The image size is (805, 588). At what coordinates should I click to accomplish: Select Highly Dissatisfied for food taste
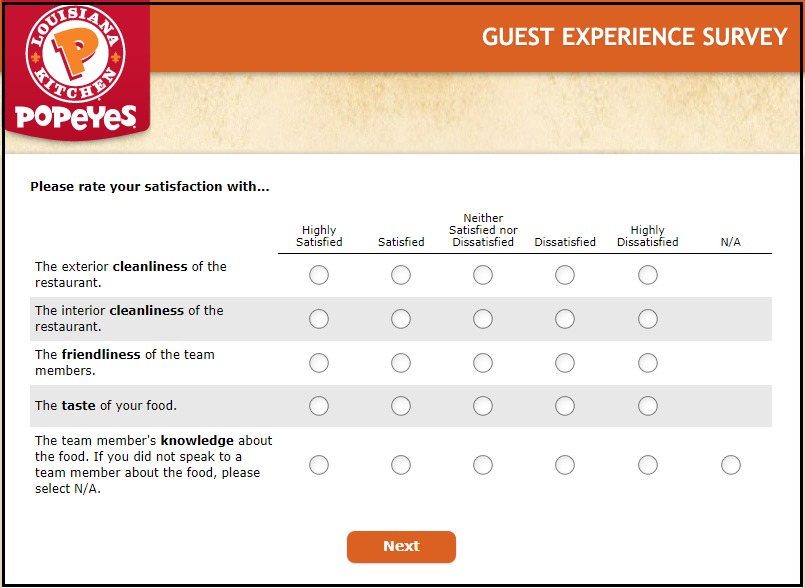click(x=647, y=407)
